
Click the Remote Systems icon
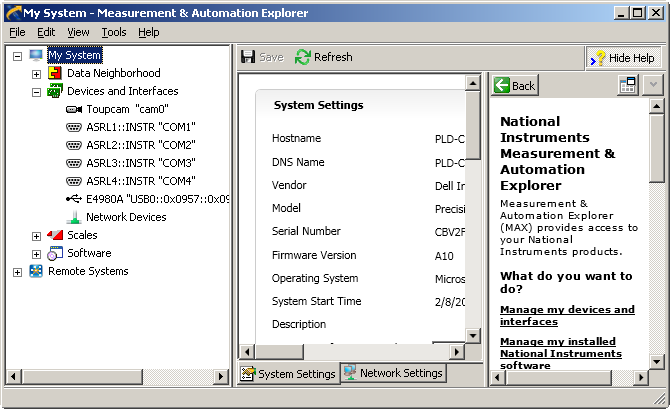(x=36, y=271)
